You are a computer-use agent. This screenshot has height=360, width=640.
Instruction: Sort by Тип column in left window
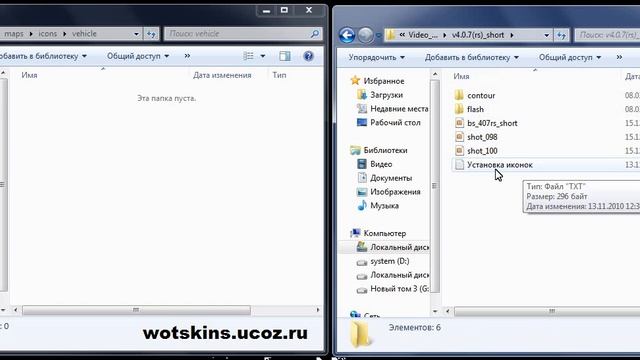pyautogui.click(x=279, y=75)
